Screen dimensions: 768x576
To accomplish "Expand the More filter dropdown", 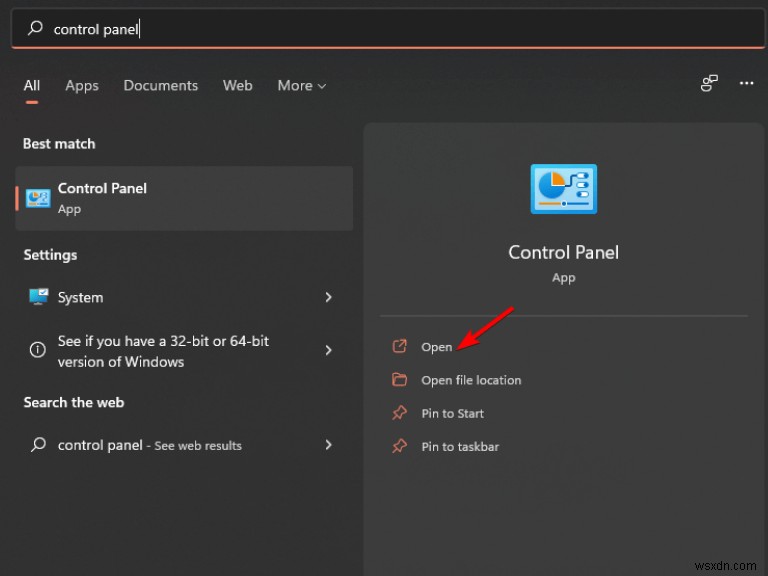I will point(301,86).
